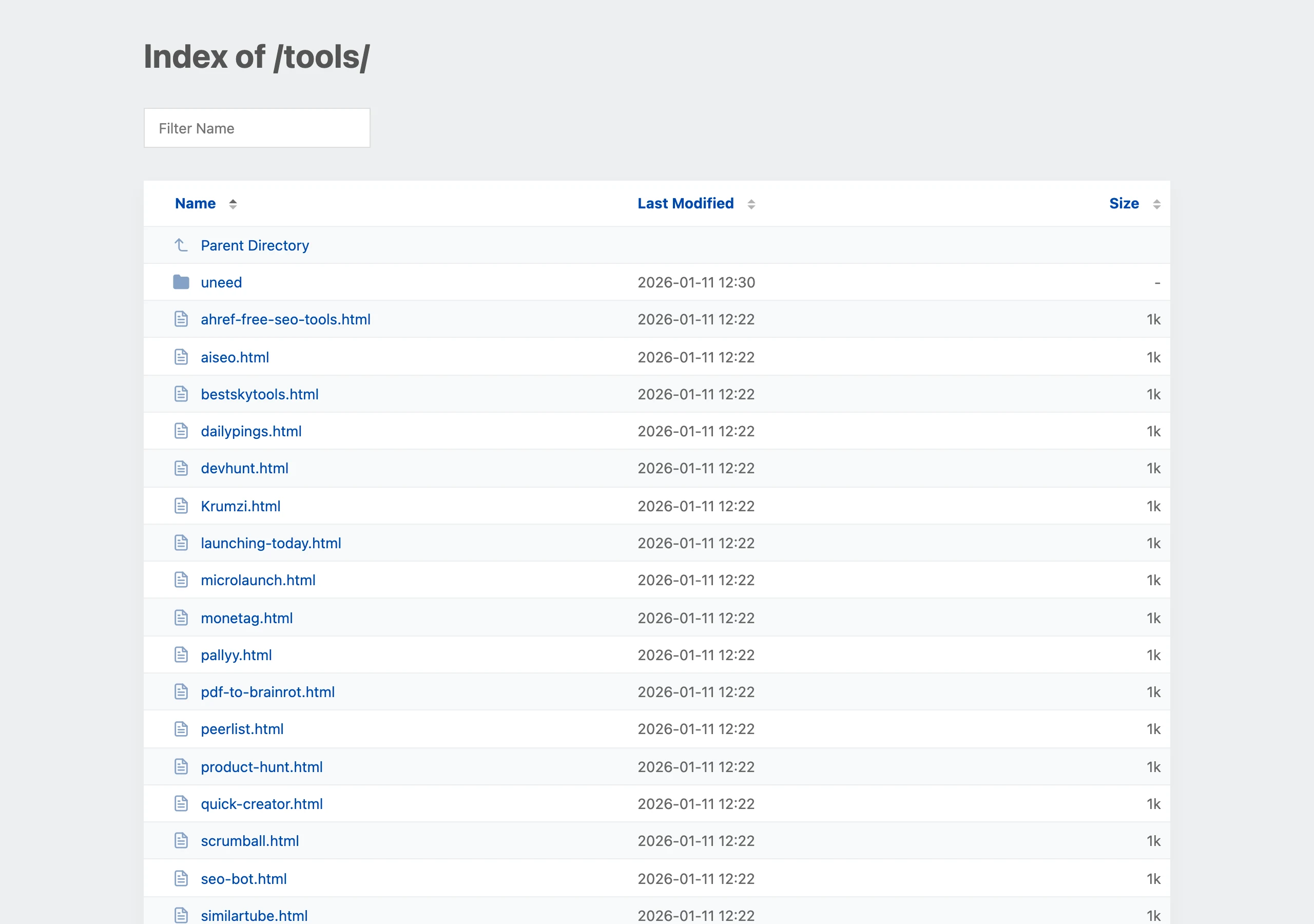This screenshot has height=924, width=1314.
Task: Open the pallyy.html file link
Action: pos(236,655)
